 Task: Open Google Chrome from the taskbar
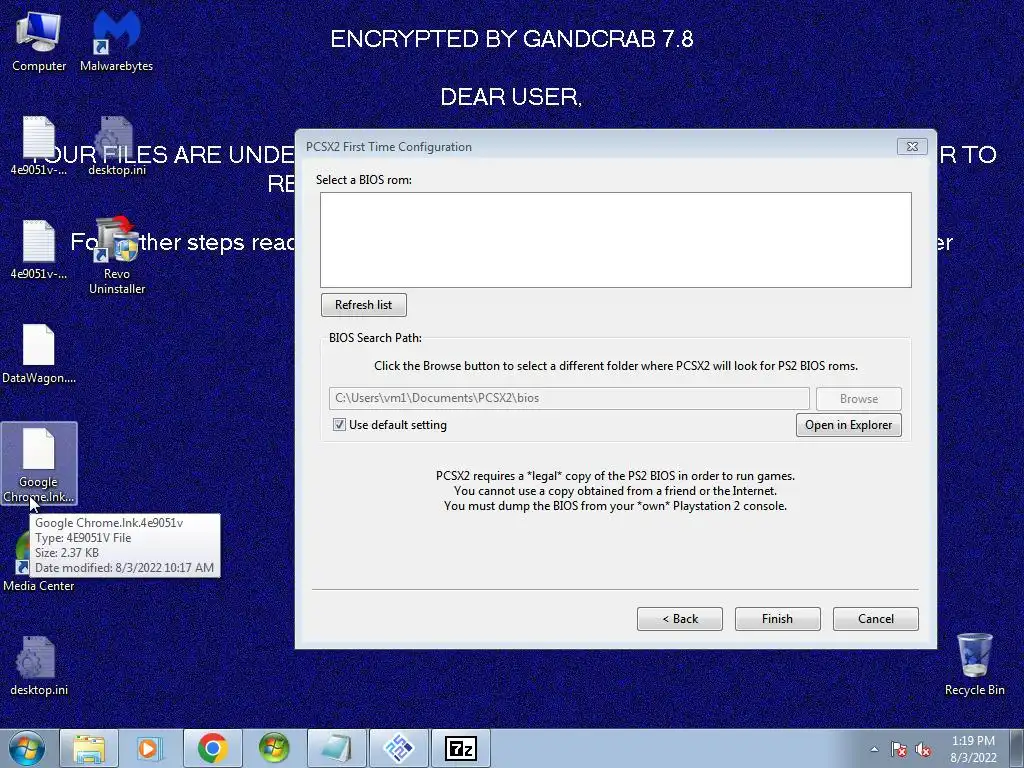click(x=212, y=748)
